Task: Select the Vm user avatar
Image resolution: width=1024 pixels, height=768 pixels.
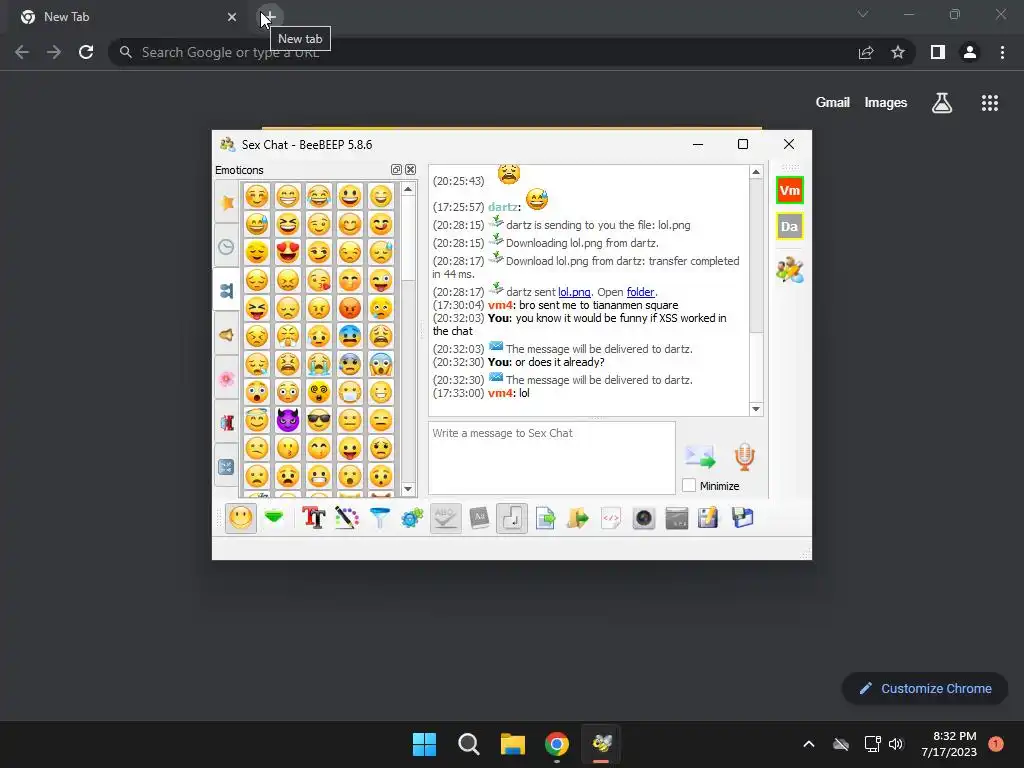Action: click(790, 191)
